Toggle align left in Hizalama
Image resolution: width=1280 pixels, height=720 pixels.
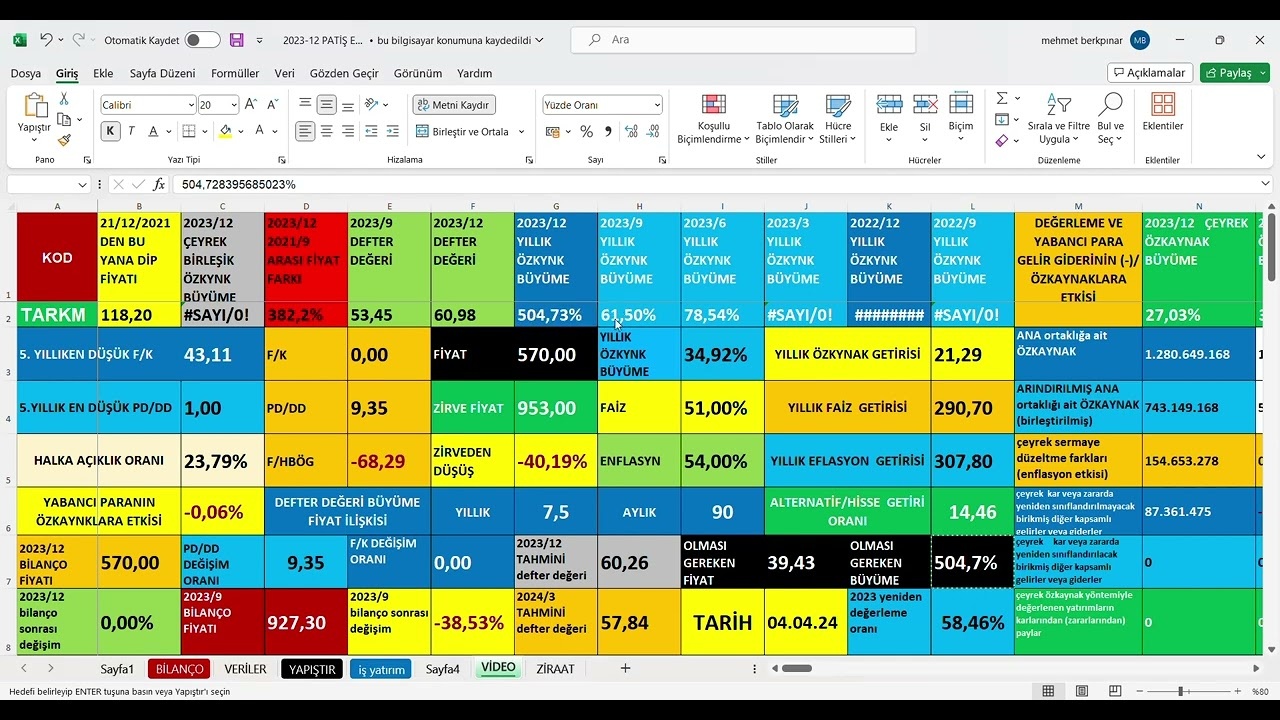(305, 131)
